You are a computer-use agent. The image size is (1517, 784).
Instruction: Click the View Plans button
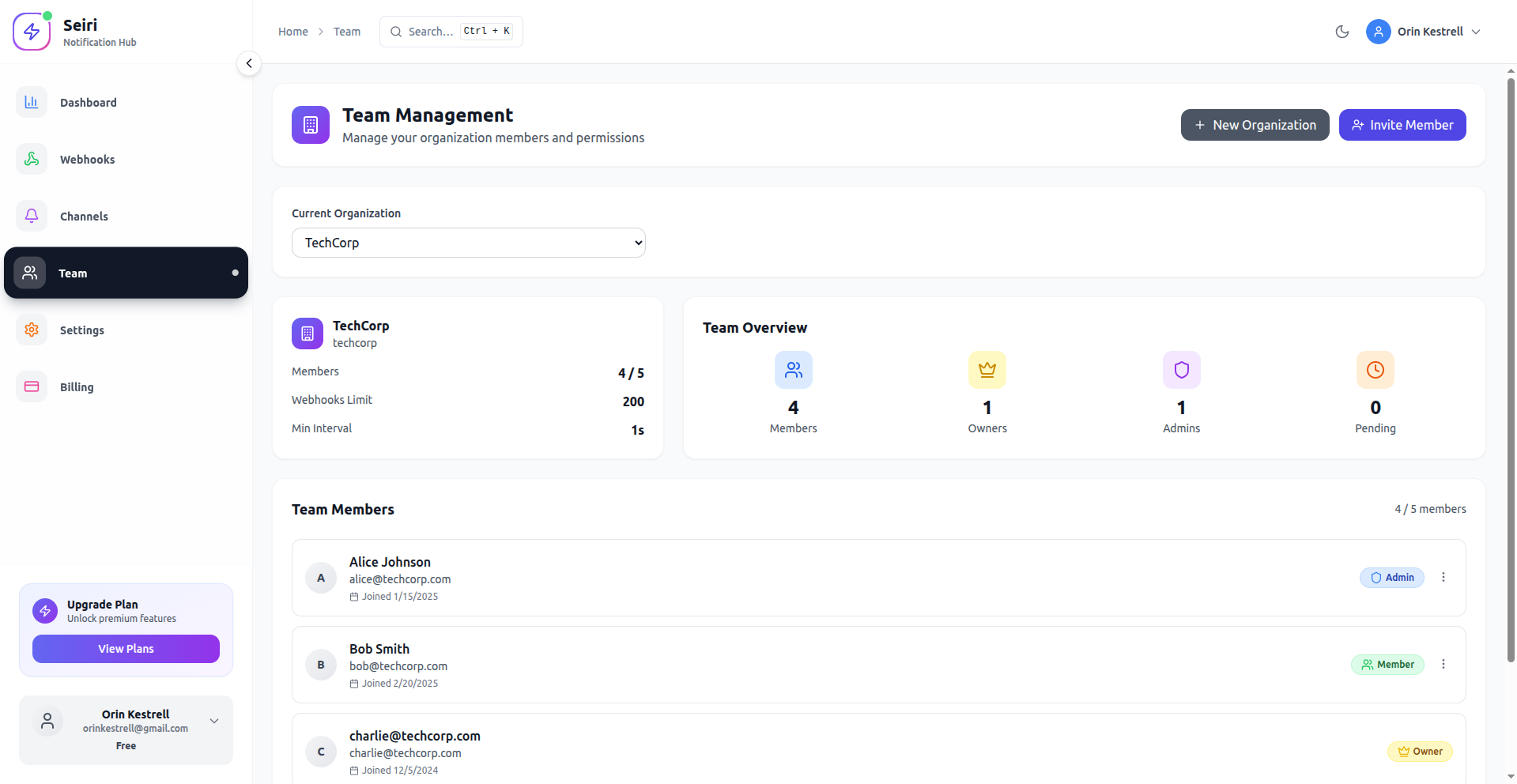click(x=126, y=649)
